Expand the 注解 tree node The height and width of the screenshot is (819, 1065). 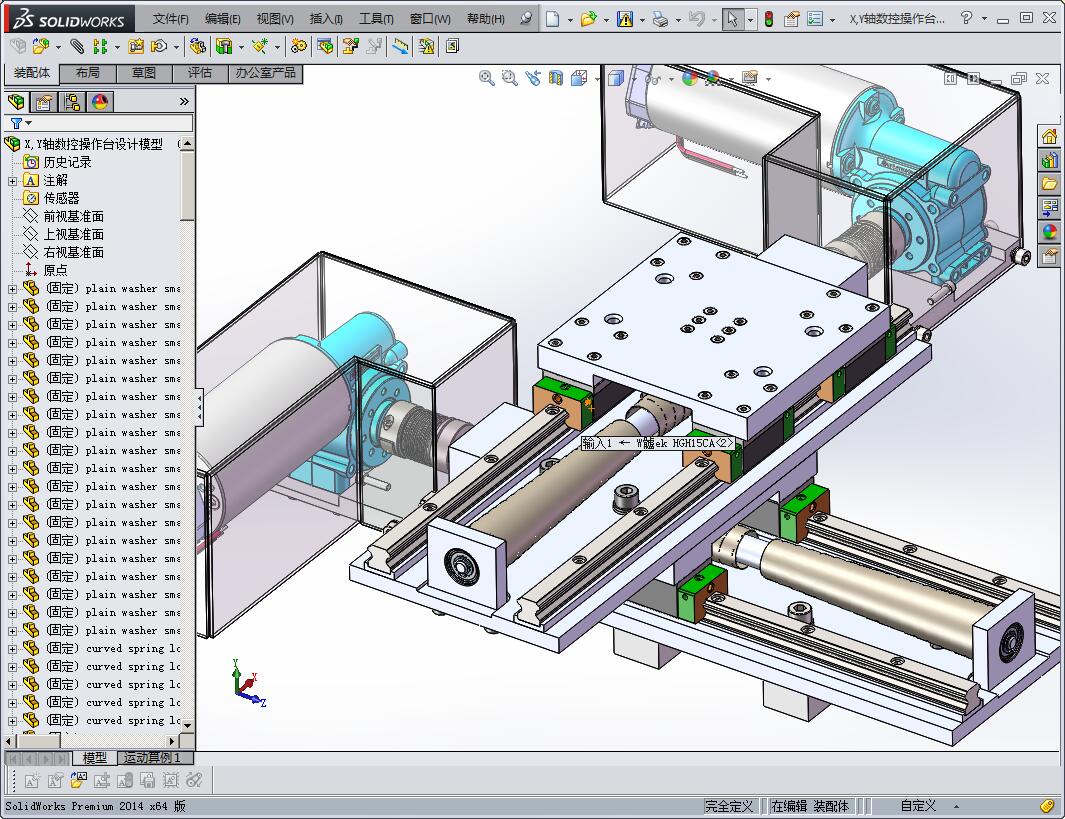click(12, 181)
